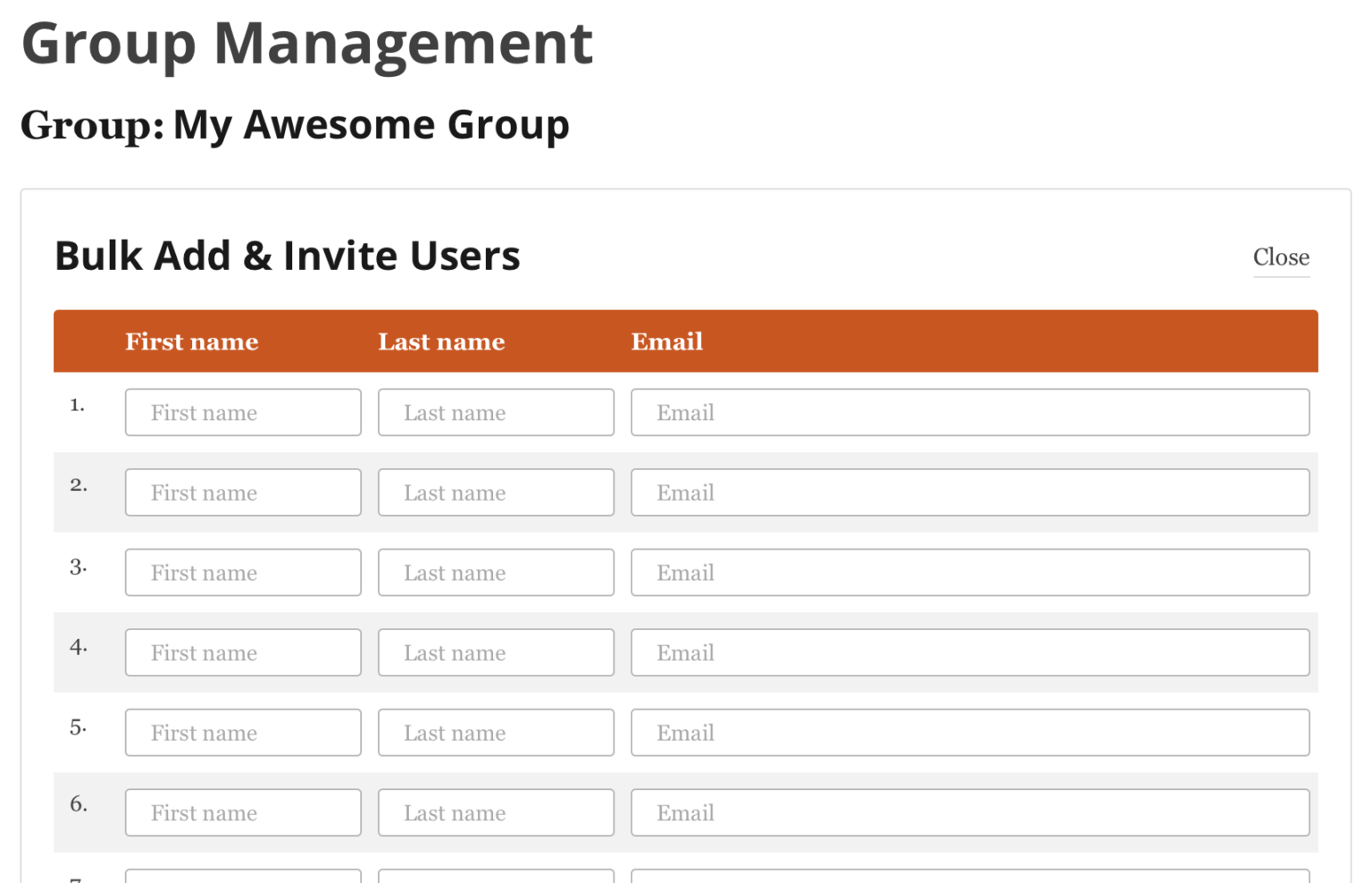Click the First name field in row 4
This screenshot has height=883, width=1372.
242,652
